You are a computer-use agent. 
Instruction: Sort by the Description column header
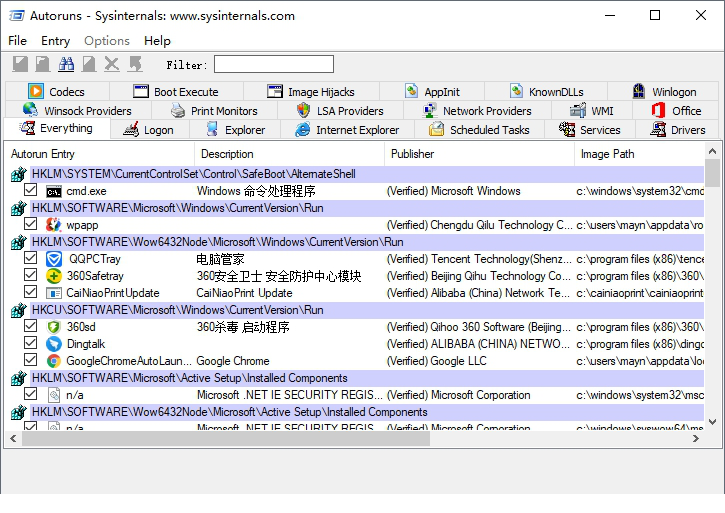tap(290, 154)
